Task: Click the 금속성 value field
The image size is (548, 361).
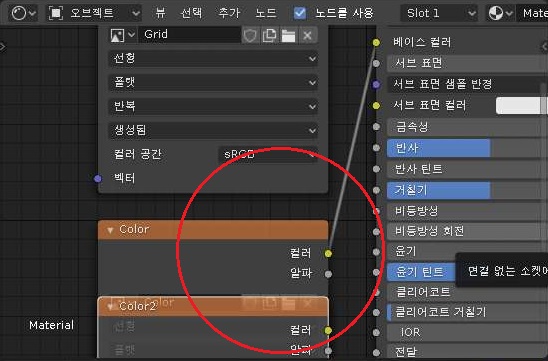Action: (467, 127)
